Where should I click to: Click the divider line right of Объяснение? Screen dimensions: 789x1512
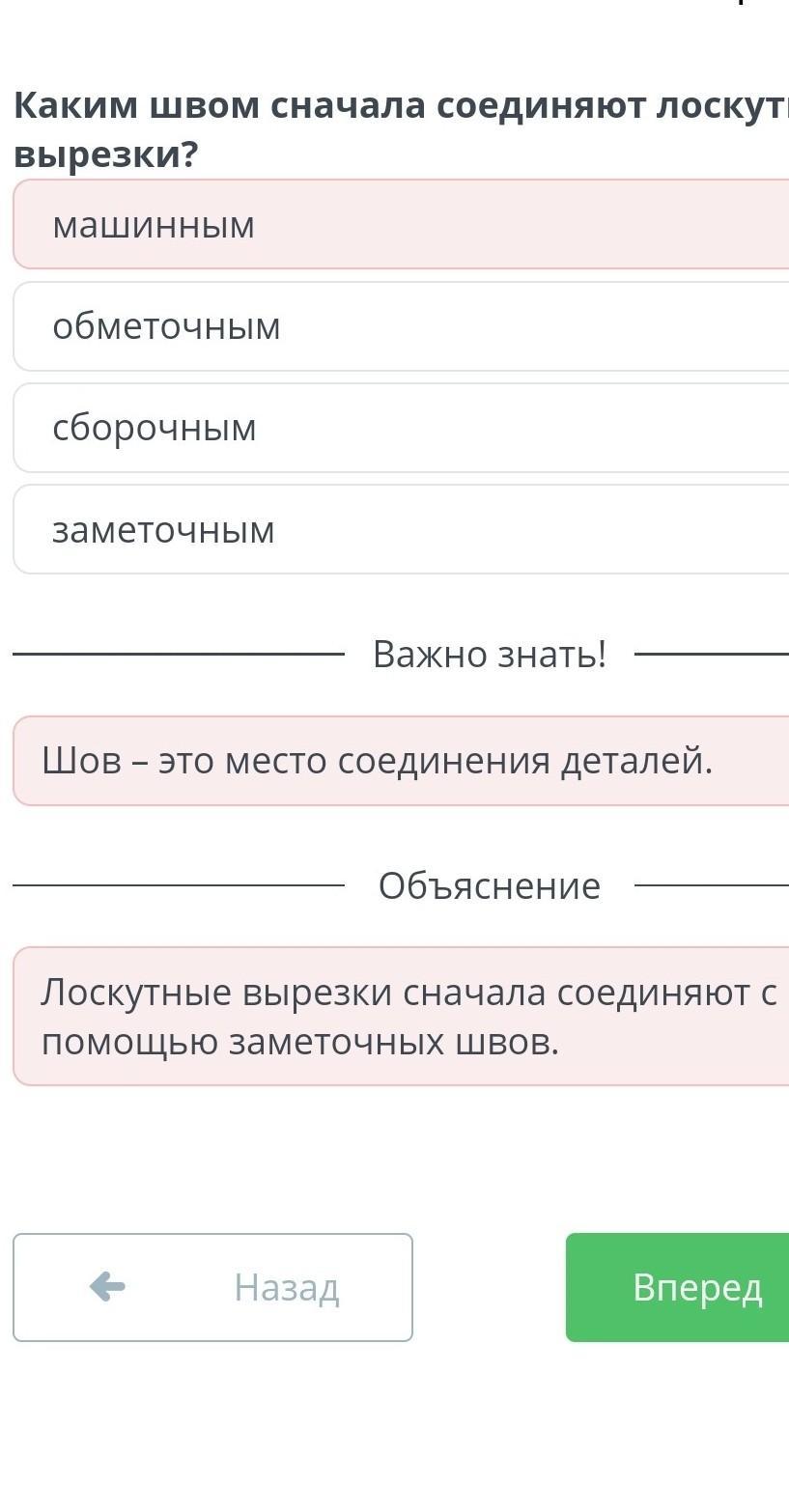point(712,884)
